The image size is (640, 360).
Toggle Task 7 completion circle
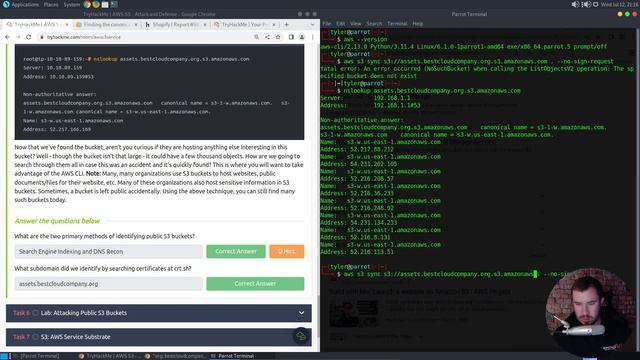point(36,337)
